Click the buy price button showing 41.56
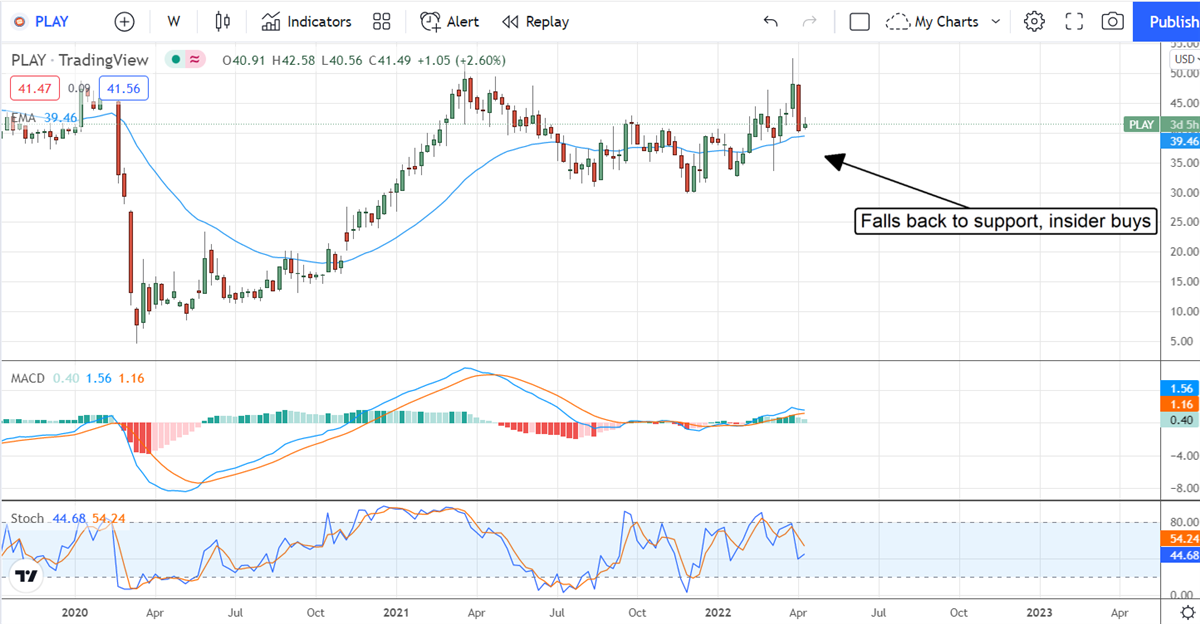 click(x=123, y=88)
